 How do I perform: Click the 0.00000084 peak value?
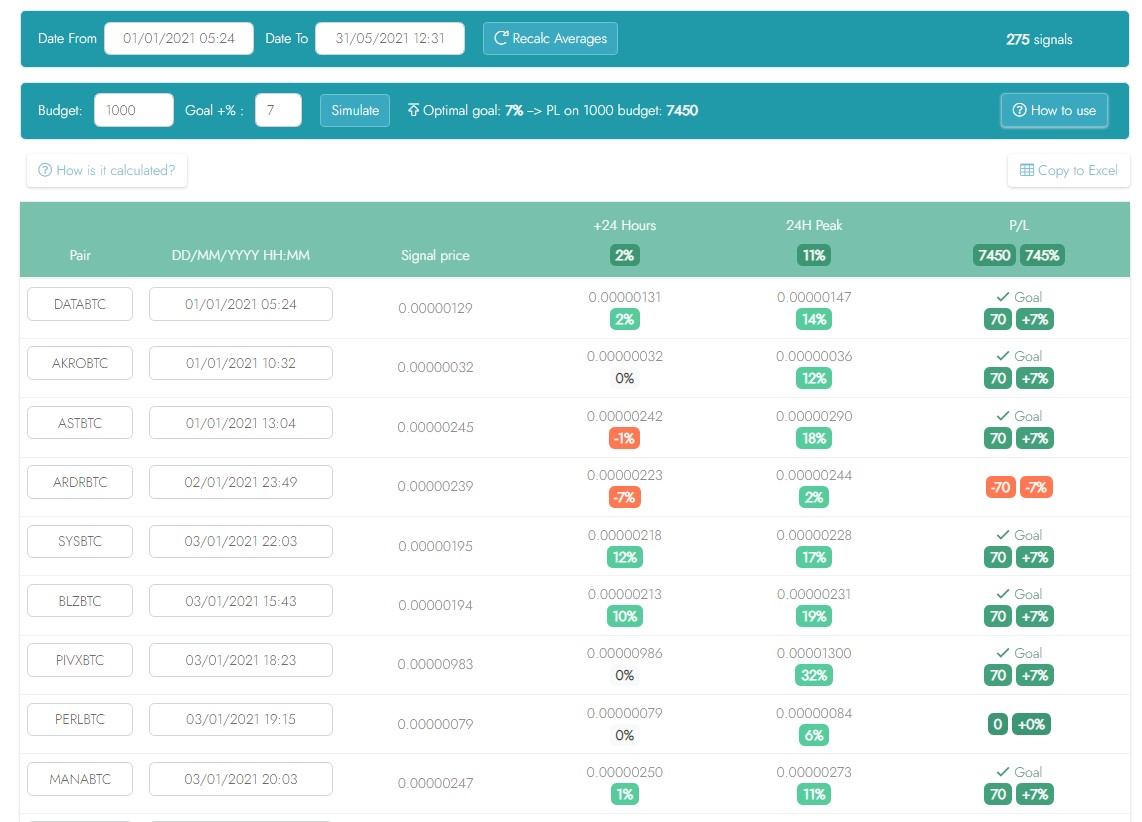point(814,713)
